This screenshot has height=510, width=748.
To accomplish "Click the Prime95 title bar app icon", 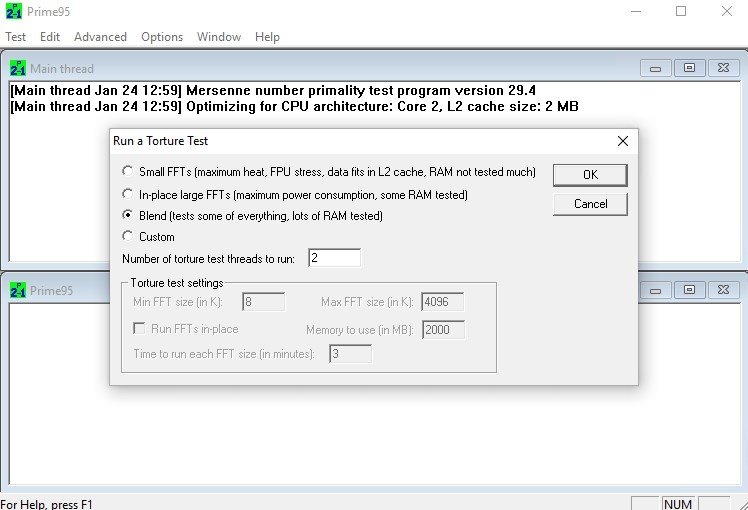I will coord(14,11).
